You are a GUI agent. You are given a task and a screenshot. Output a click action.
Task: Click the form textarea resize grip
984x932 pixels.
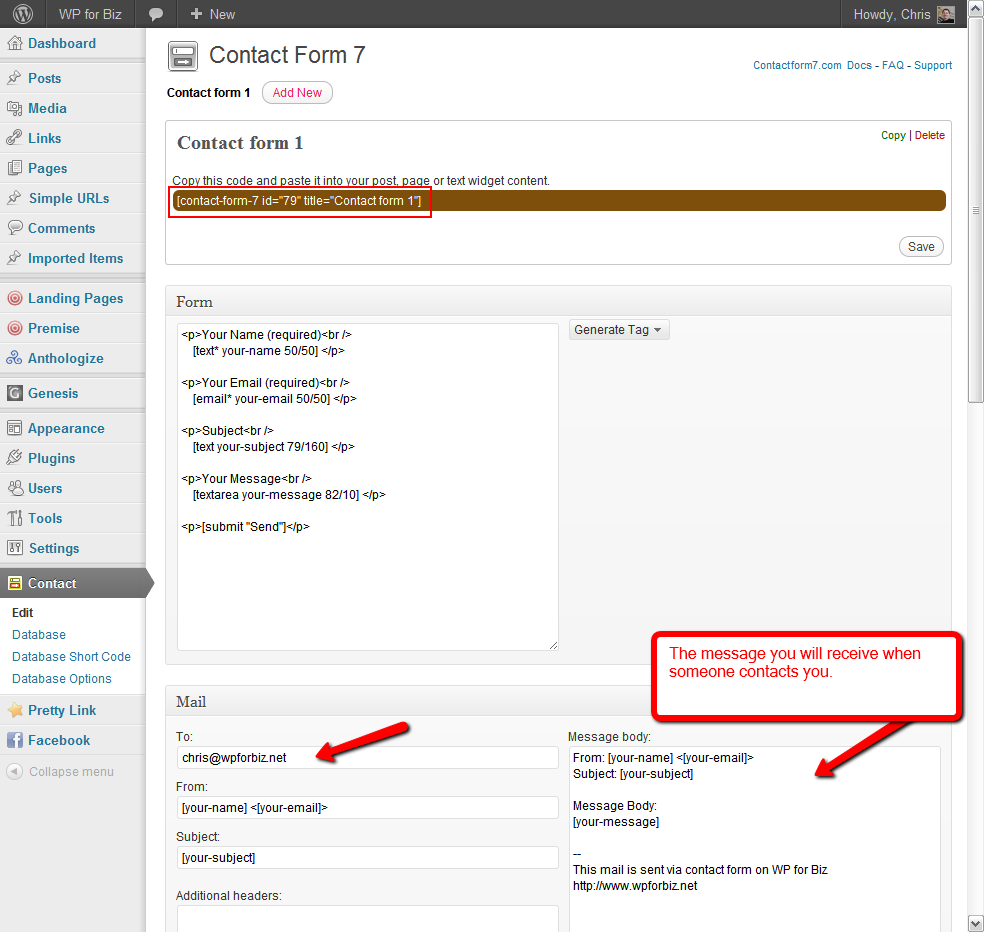tap(553, 645)
